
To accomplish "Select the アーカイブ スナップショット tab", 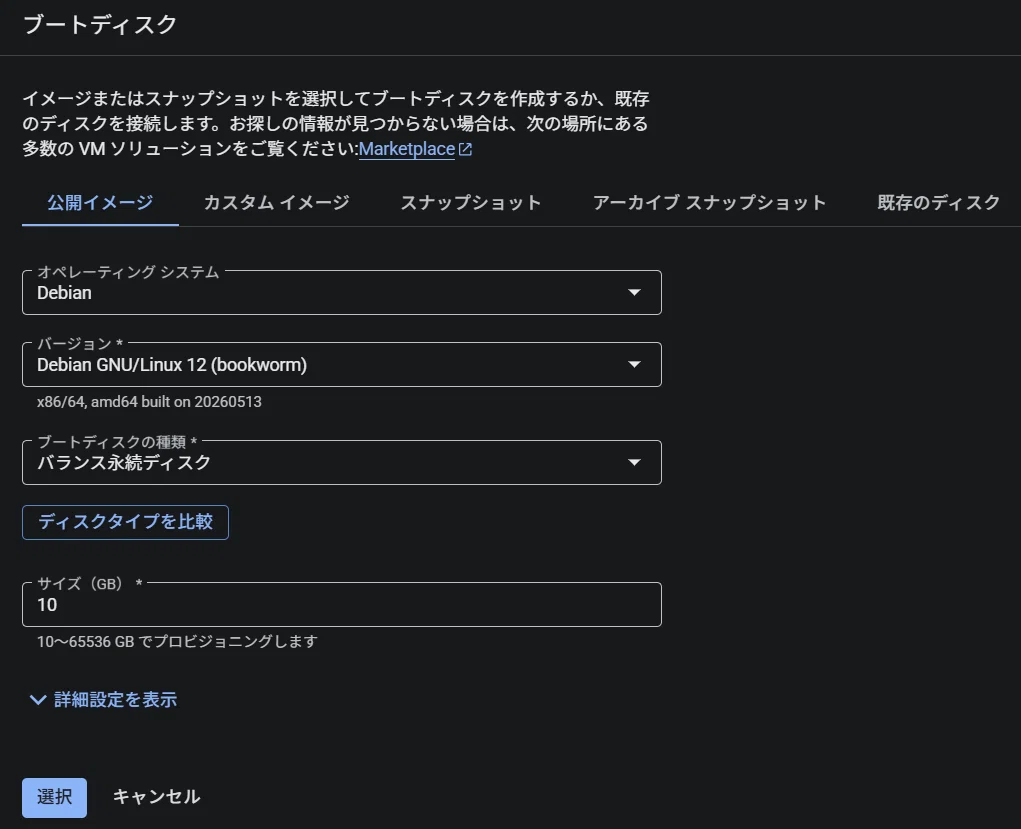I will pyautogui.click(x=709, y=203).
